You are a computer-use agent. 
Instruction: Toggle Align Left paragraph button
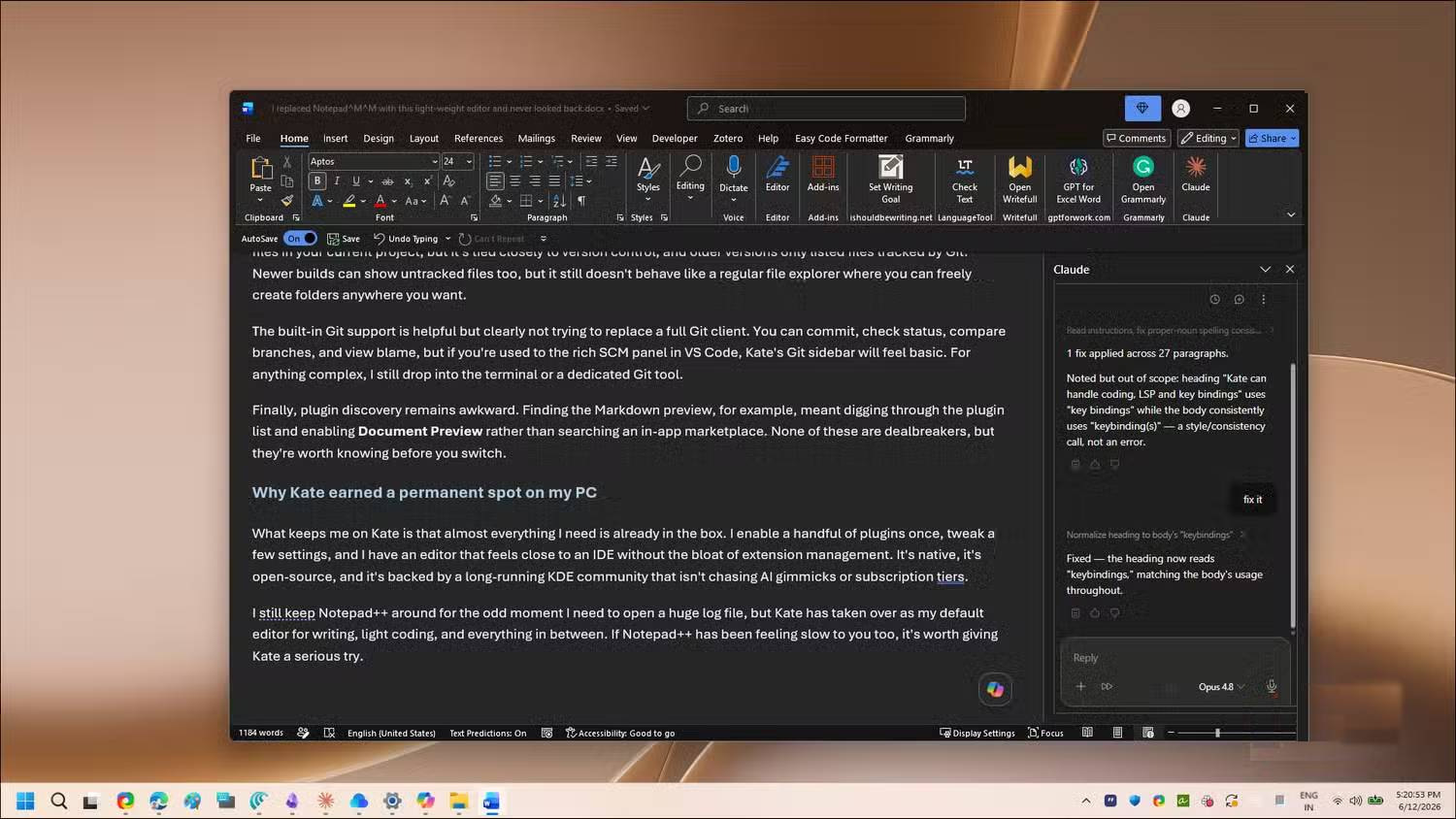[x=495, y=180]
